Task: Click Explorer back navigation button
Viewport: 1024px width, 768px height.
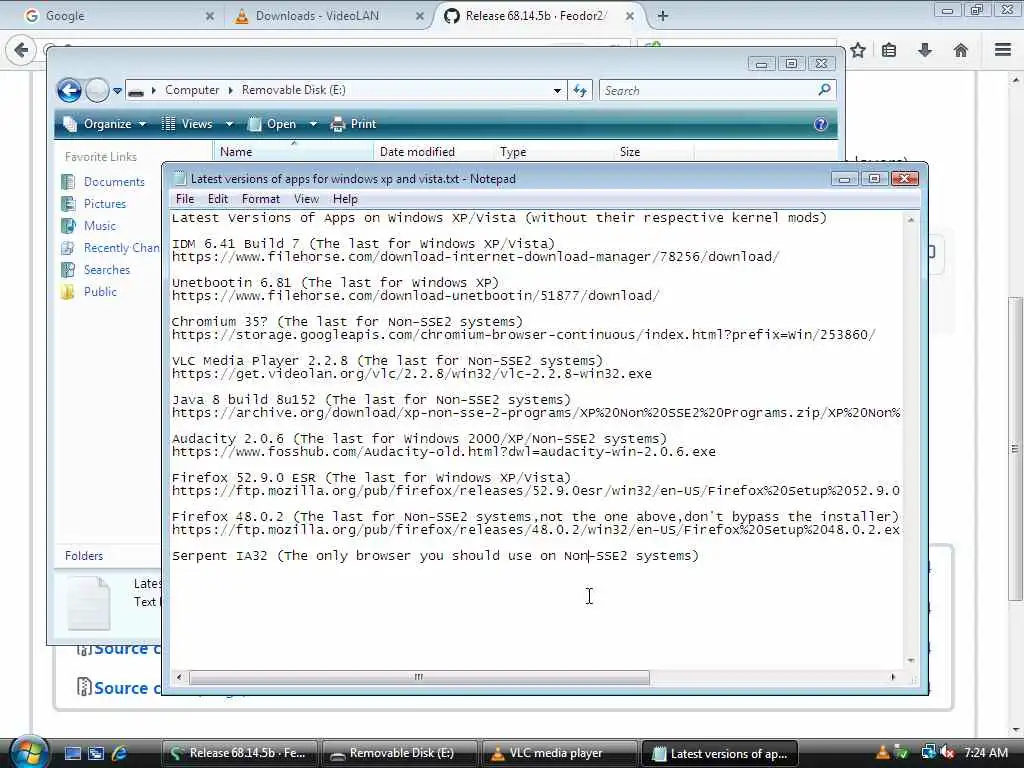Action: point(69,90)
